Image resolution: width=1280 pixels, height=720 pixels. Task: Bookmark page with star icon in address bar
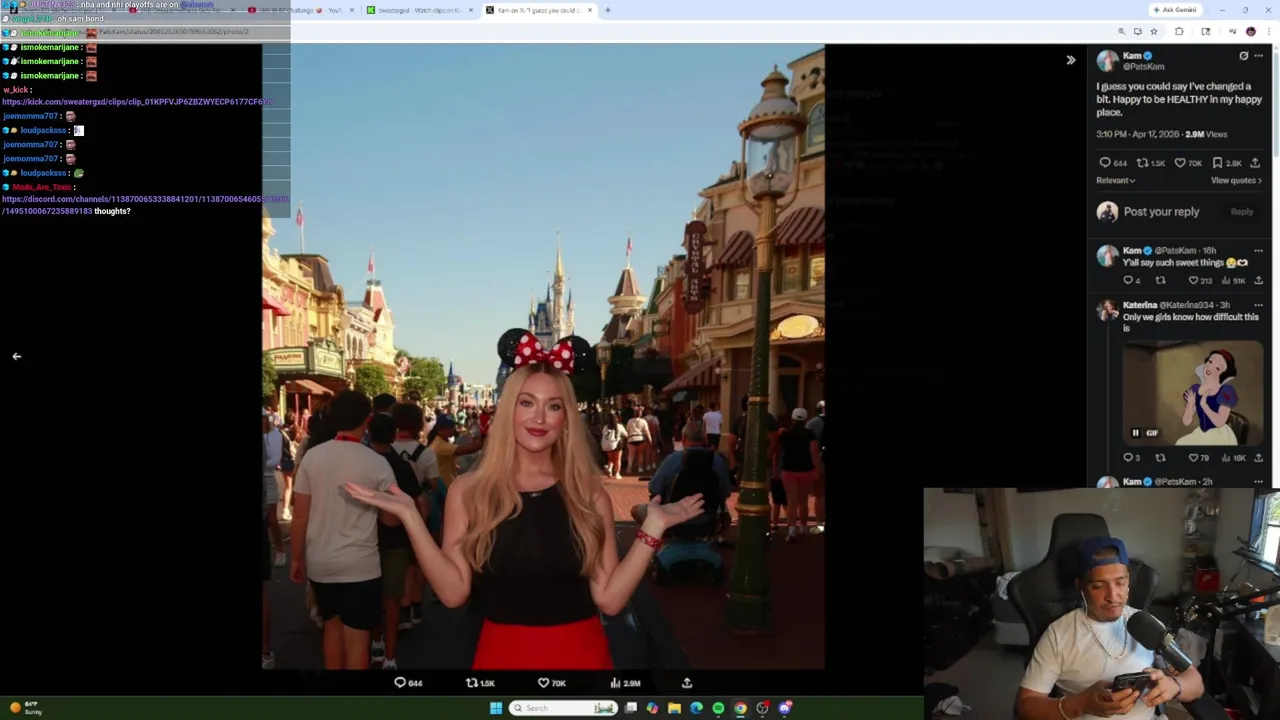click(x=1154, y=31)
